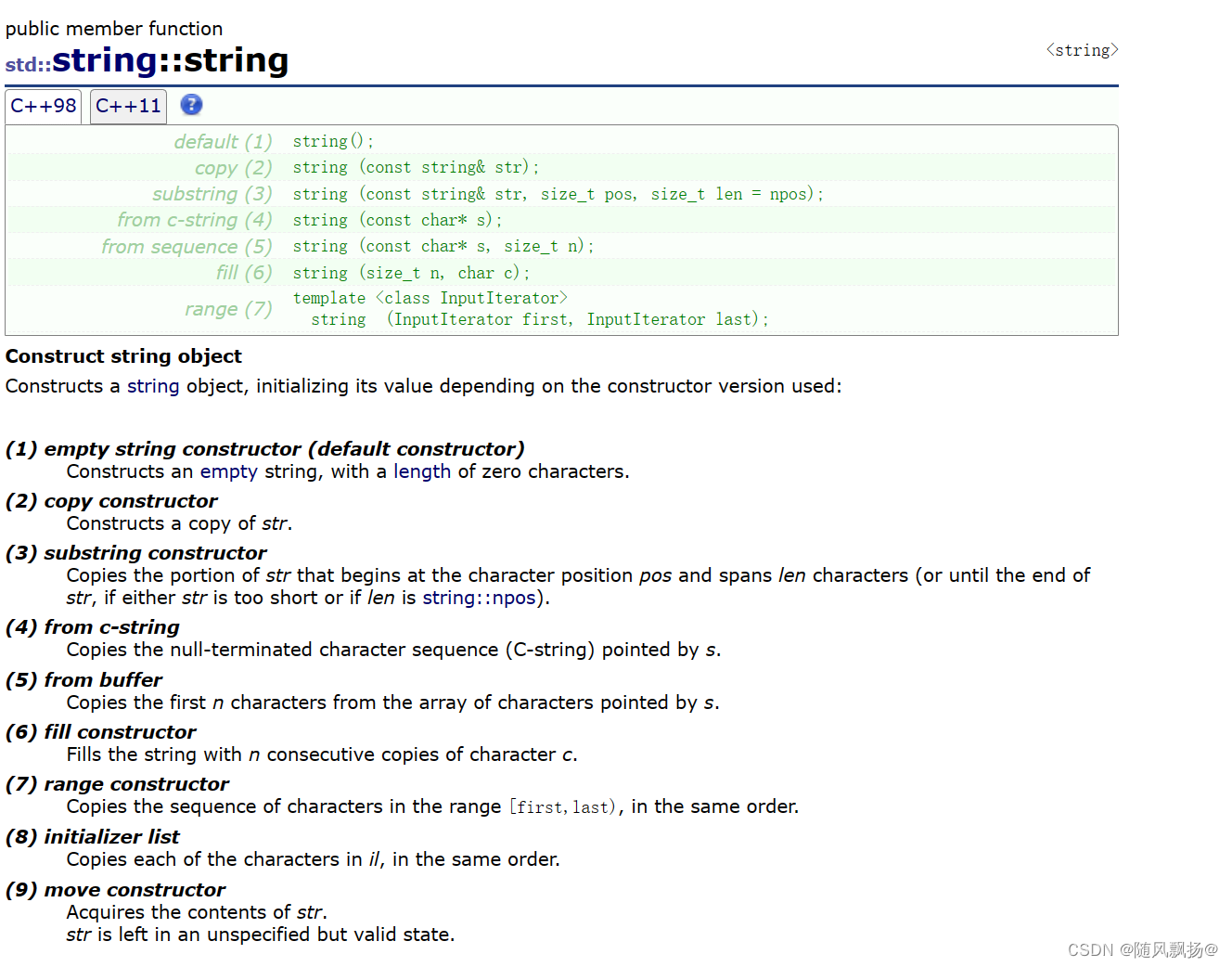Click heading '(7) range constructor'
The image size is (1232, 967).
pos(117,784)
